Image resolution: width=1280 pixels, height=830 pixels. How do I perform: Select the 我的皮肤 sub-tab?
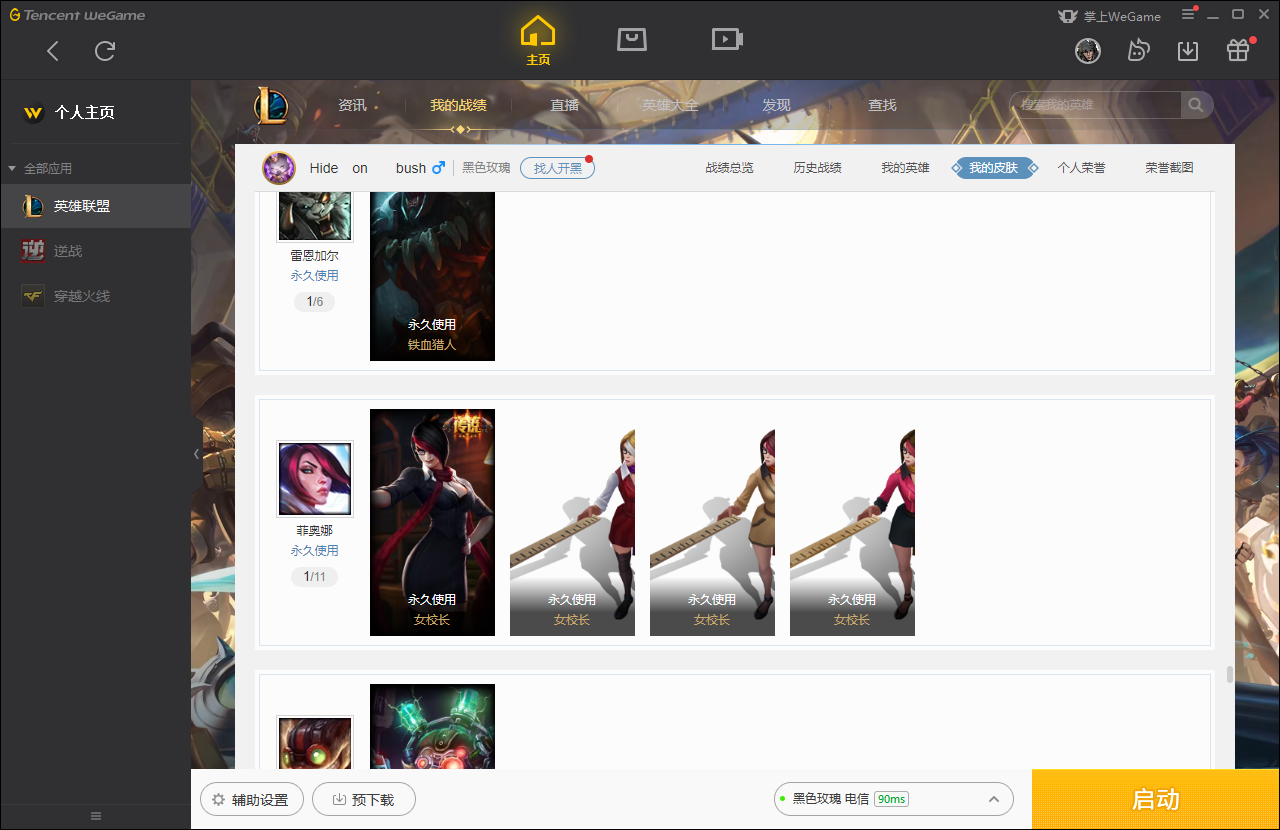993,168
